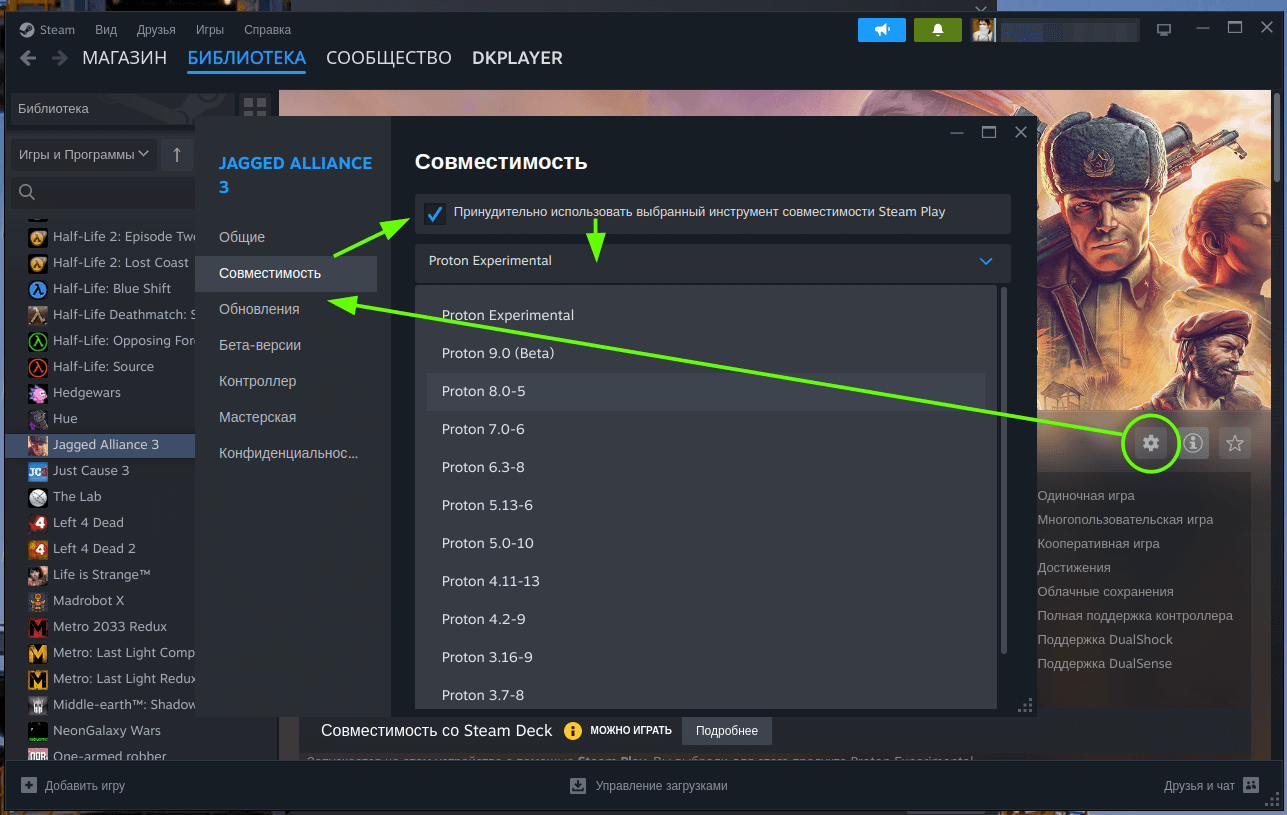1287x815 pixels.
Task: Go to СООБЩЕСТВО section
Action: (389, 58)
